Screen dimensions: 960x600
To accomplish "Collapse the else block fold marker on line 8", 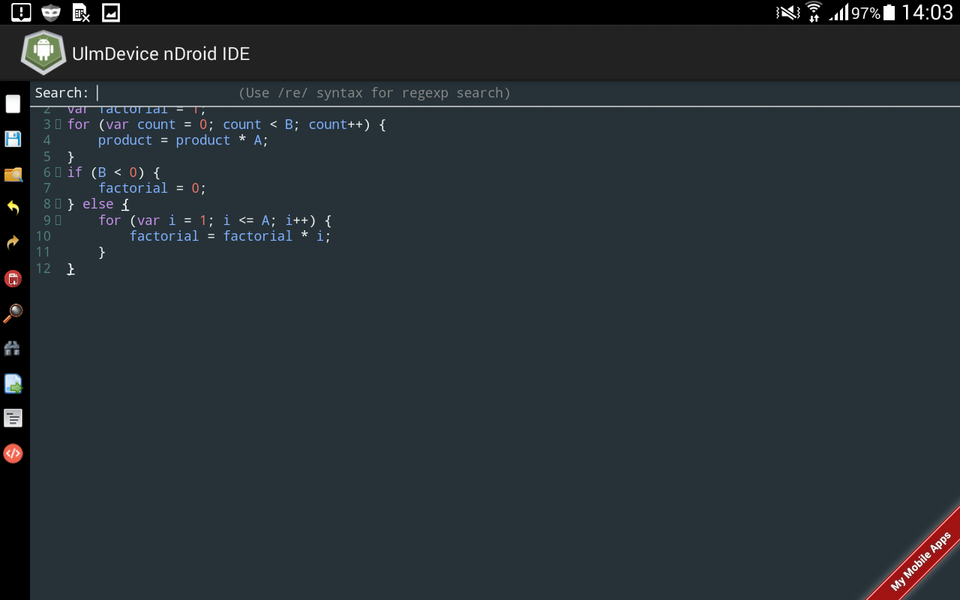I will click(58, 204).
